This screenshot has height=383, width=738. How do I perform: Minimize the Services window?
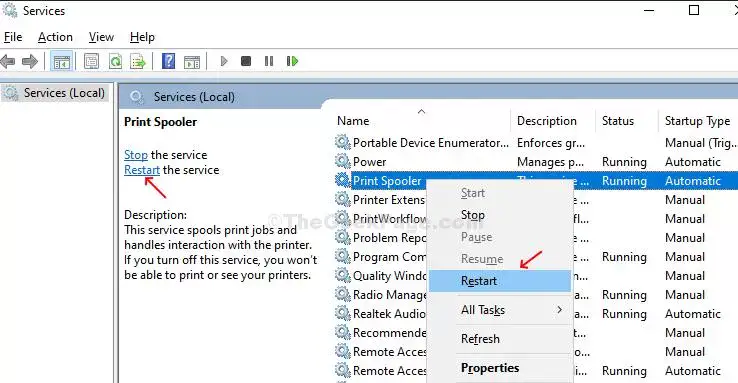pos(649,10)
